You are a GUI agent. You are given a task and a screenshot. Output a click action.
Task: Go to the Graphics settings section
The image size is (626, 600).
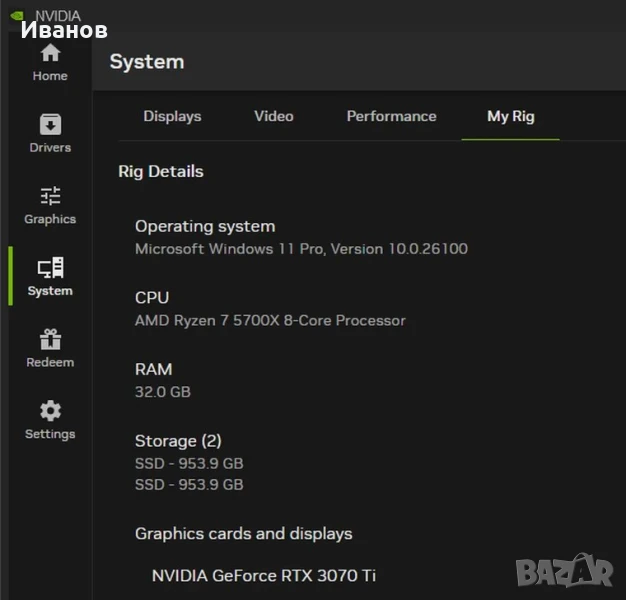tap(50, 205)
